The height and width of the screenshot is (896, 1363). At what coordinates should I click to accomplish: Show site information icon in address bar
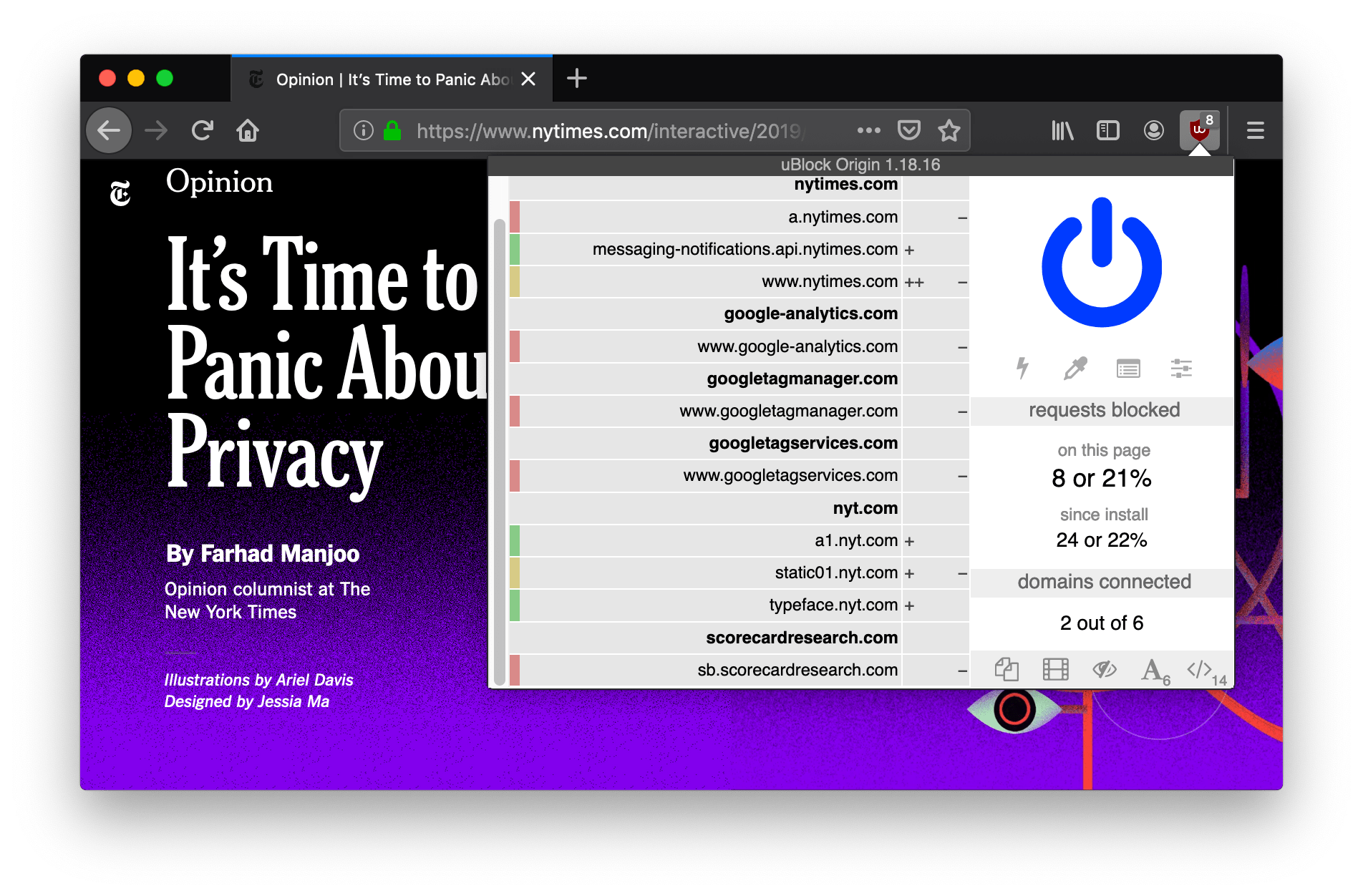(364, 130)
